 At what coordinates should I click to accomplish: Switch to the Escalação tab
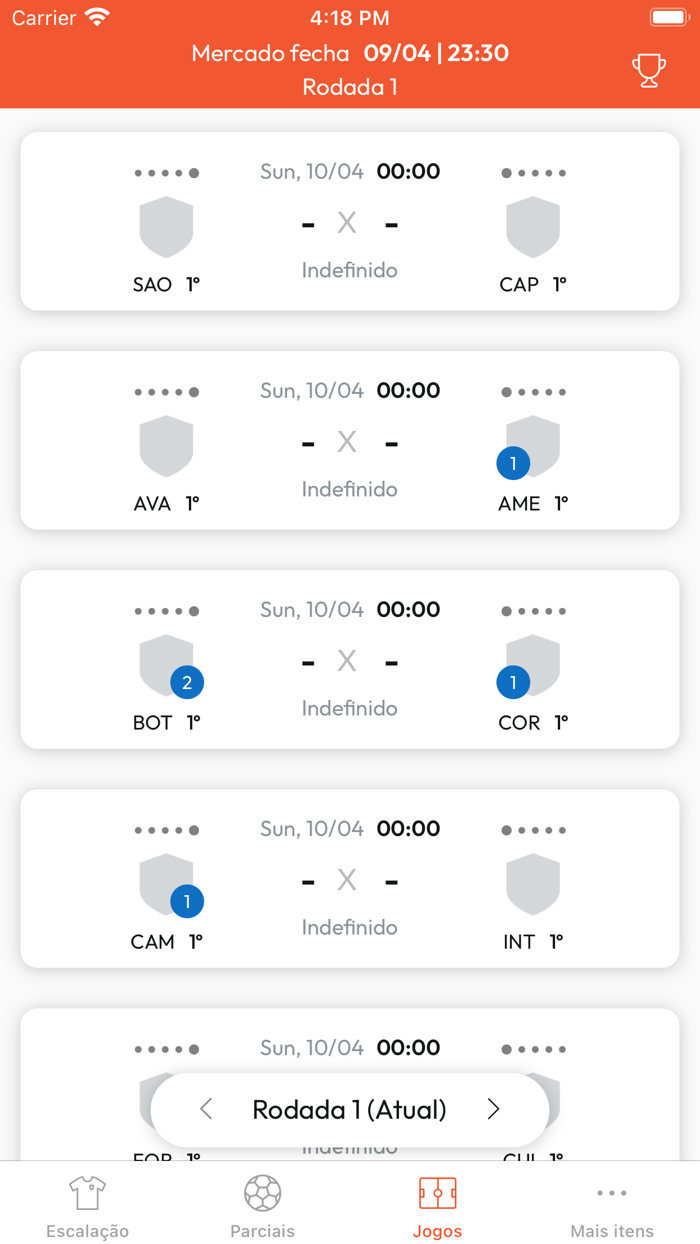click(x=88, y=1207)
